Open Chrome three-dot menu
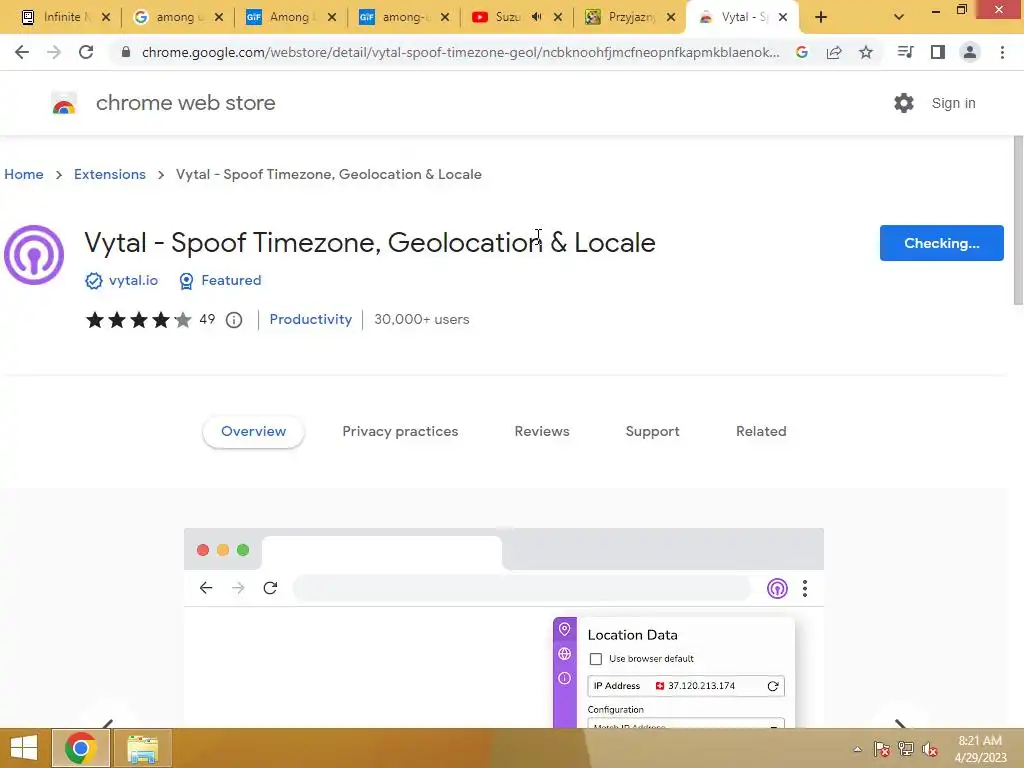Image resolution: width=1024 pixels, height=768 pixels. (x=1002, y=52)
